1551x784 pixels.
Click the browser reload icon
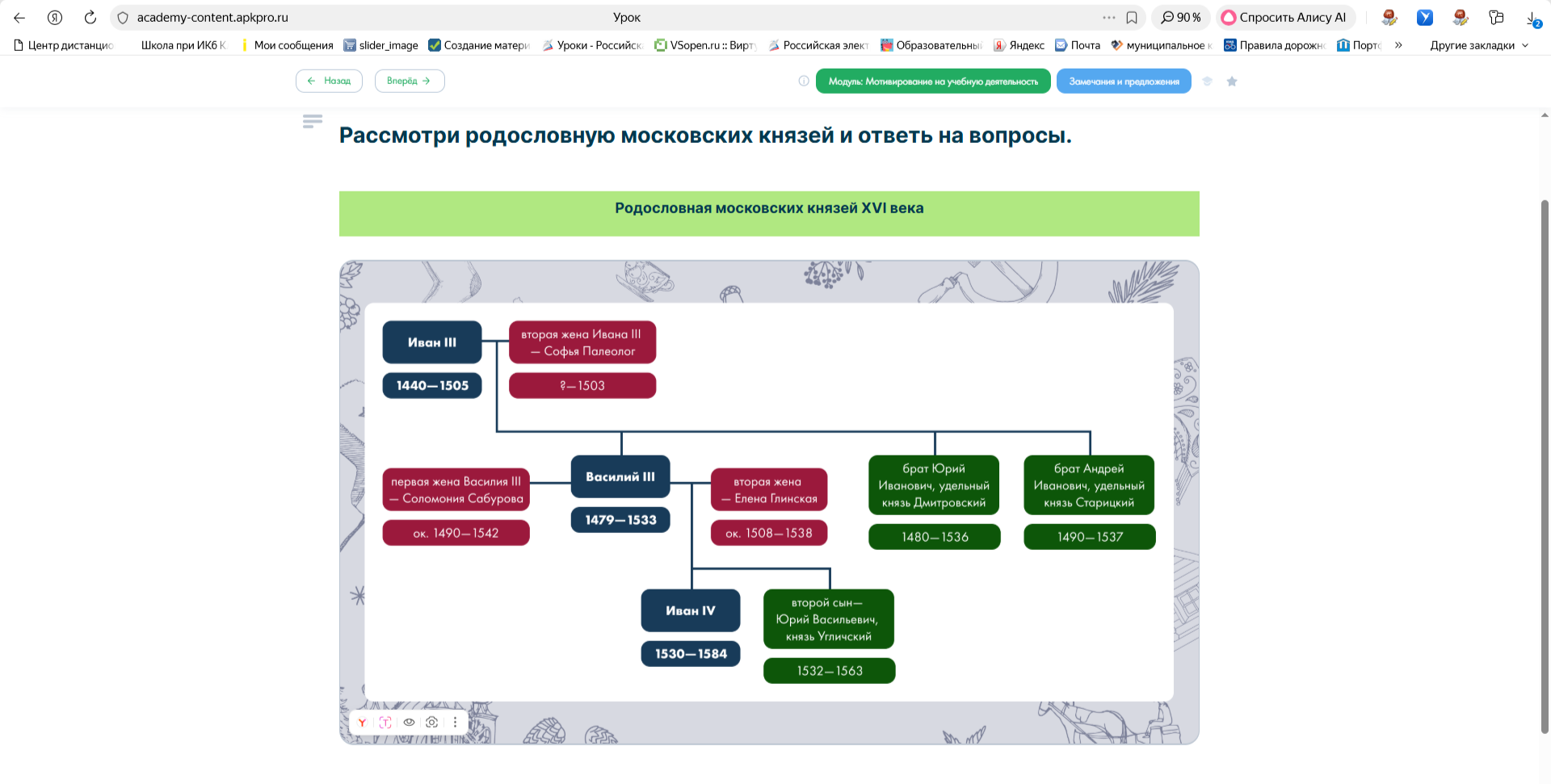click(x=90, y=18)
